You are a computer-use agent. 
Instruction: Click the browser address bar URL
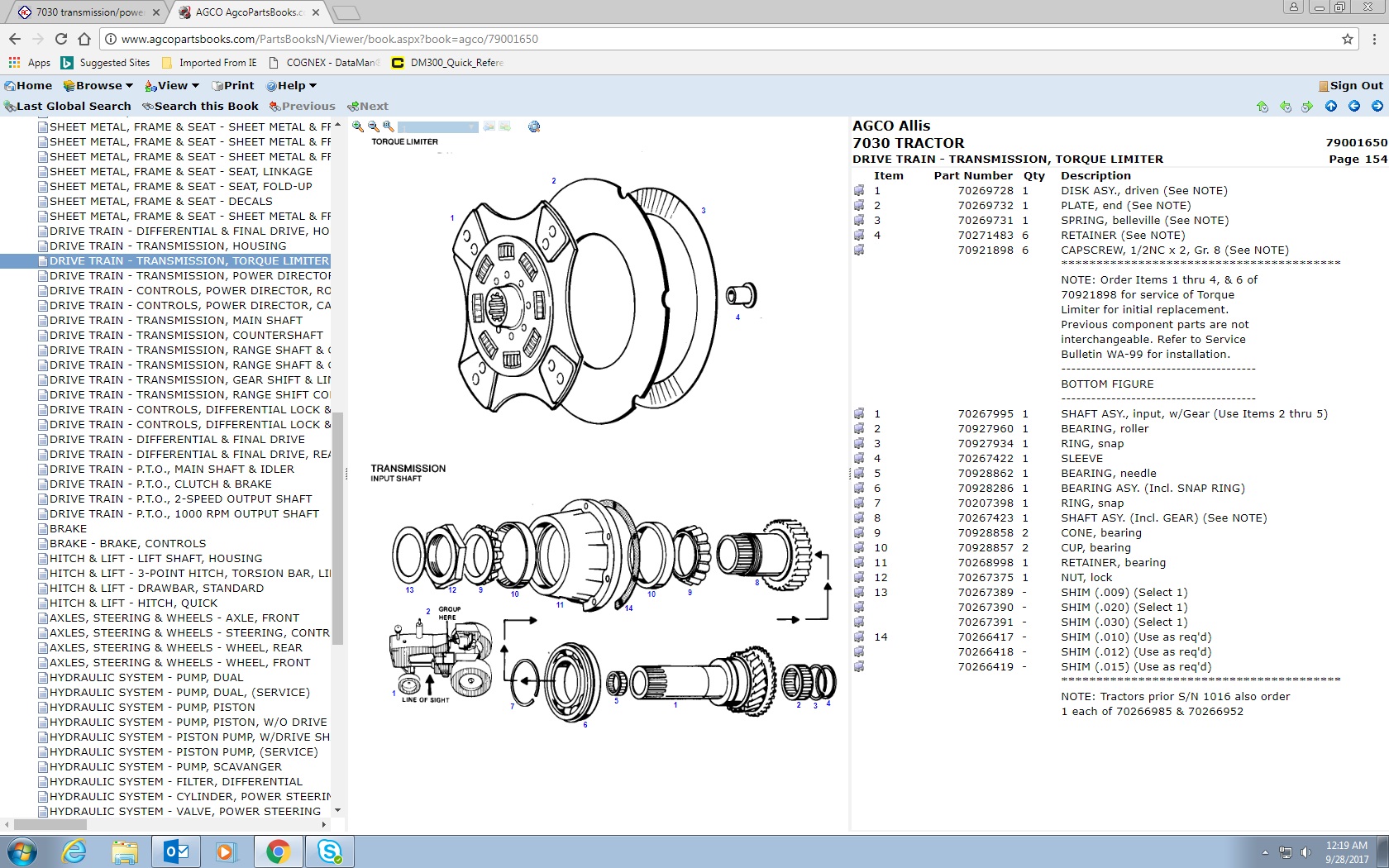click(x=329, y=39)
